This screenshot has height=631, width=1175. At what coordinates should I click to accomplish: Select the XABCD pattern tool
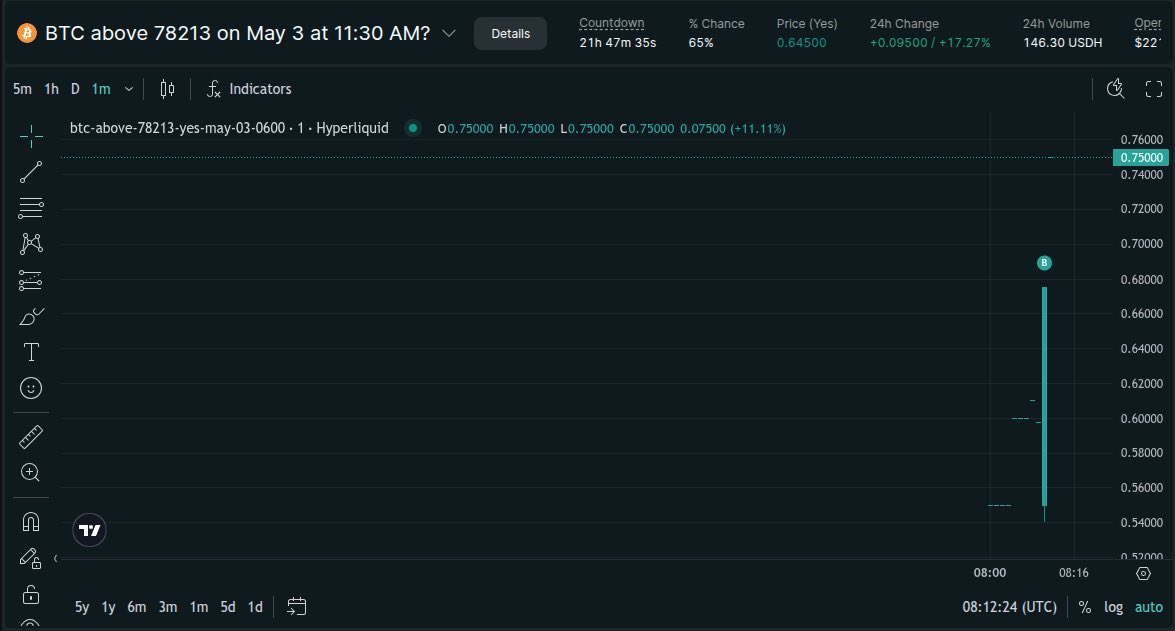31,244
